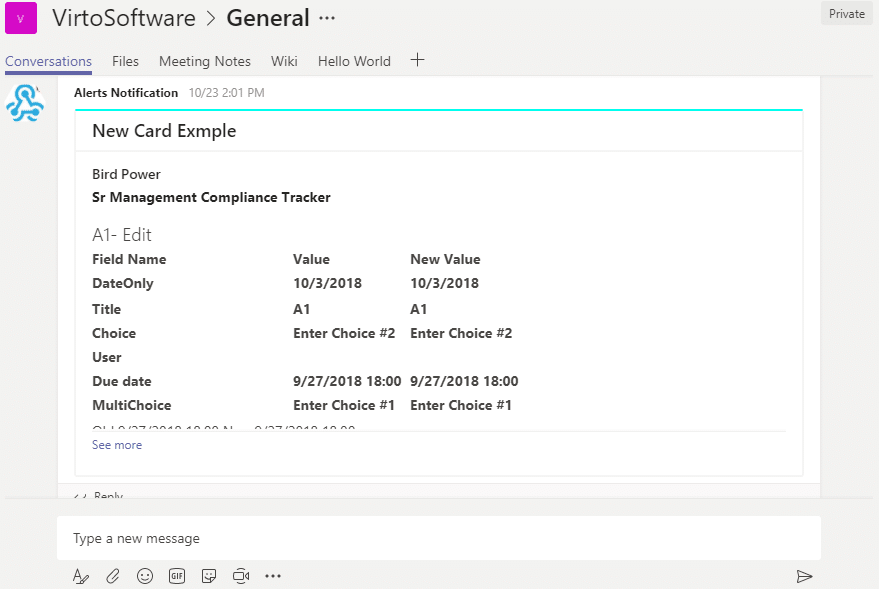Click the MultiChoice field label
Image resolution: width=879 pixels, height=590 pixels.
click(132, 405)
